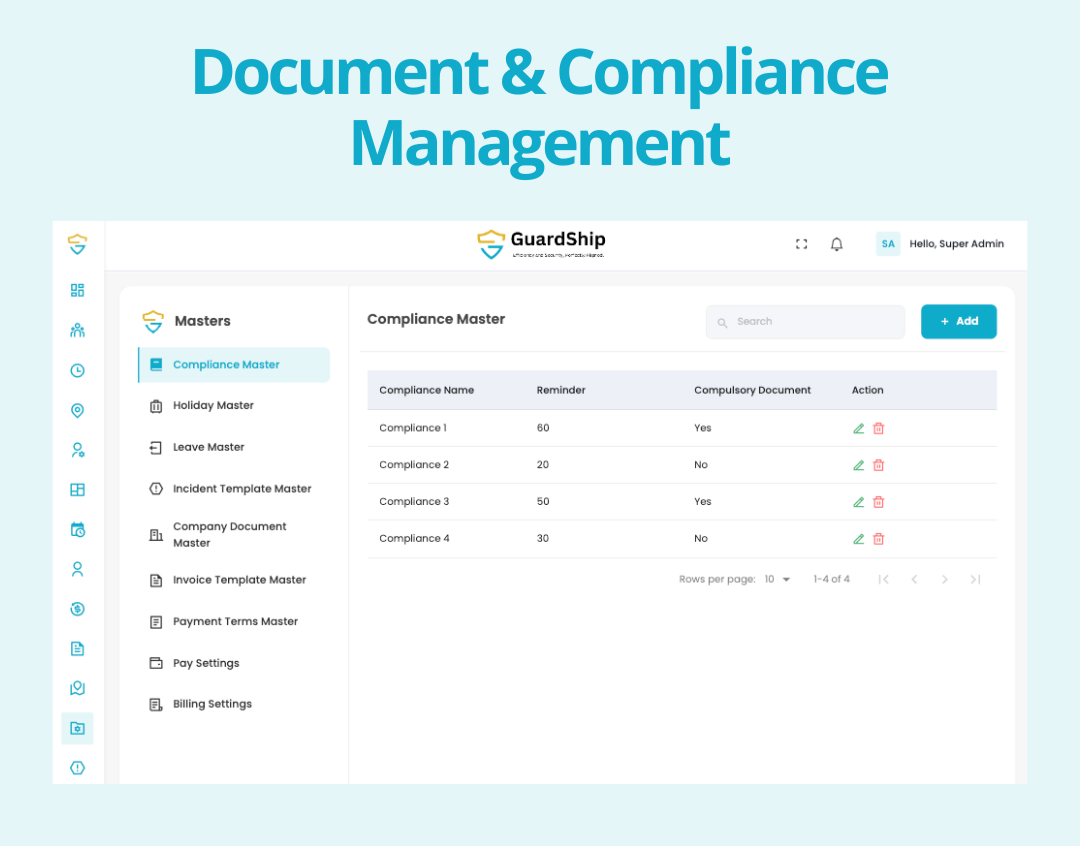
Task: Open Leave Master menu item
Action: [x=234, y=447]
